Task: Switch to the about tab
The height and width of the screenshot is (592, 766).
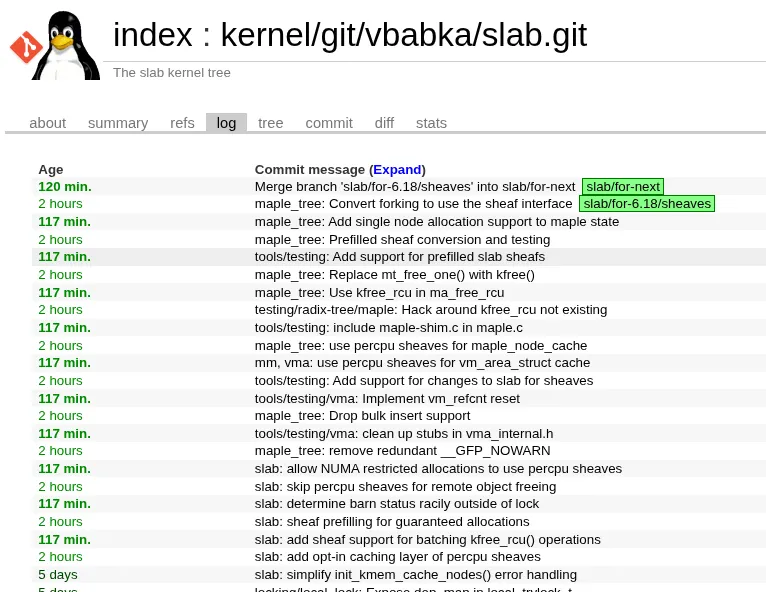Action: coord(47,123)
